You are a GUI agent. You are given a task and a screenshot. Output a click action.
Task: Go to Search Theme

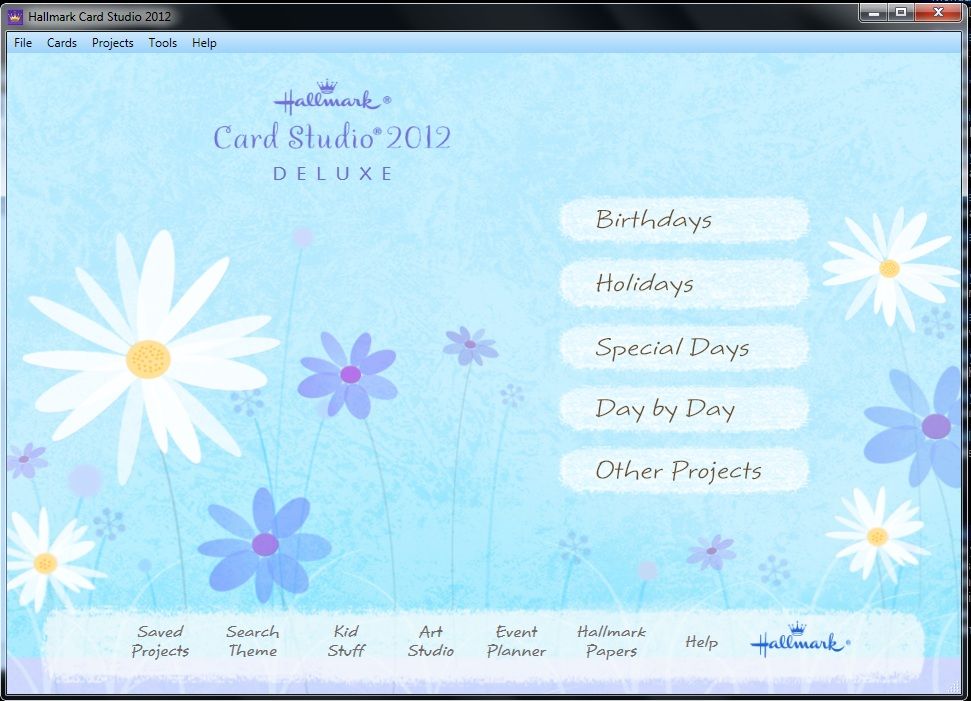pyautogui.click(x=253, y=642)
